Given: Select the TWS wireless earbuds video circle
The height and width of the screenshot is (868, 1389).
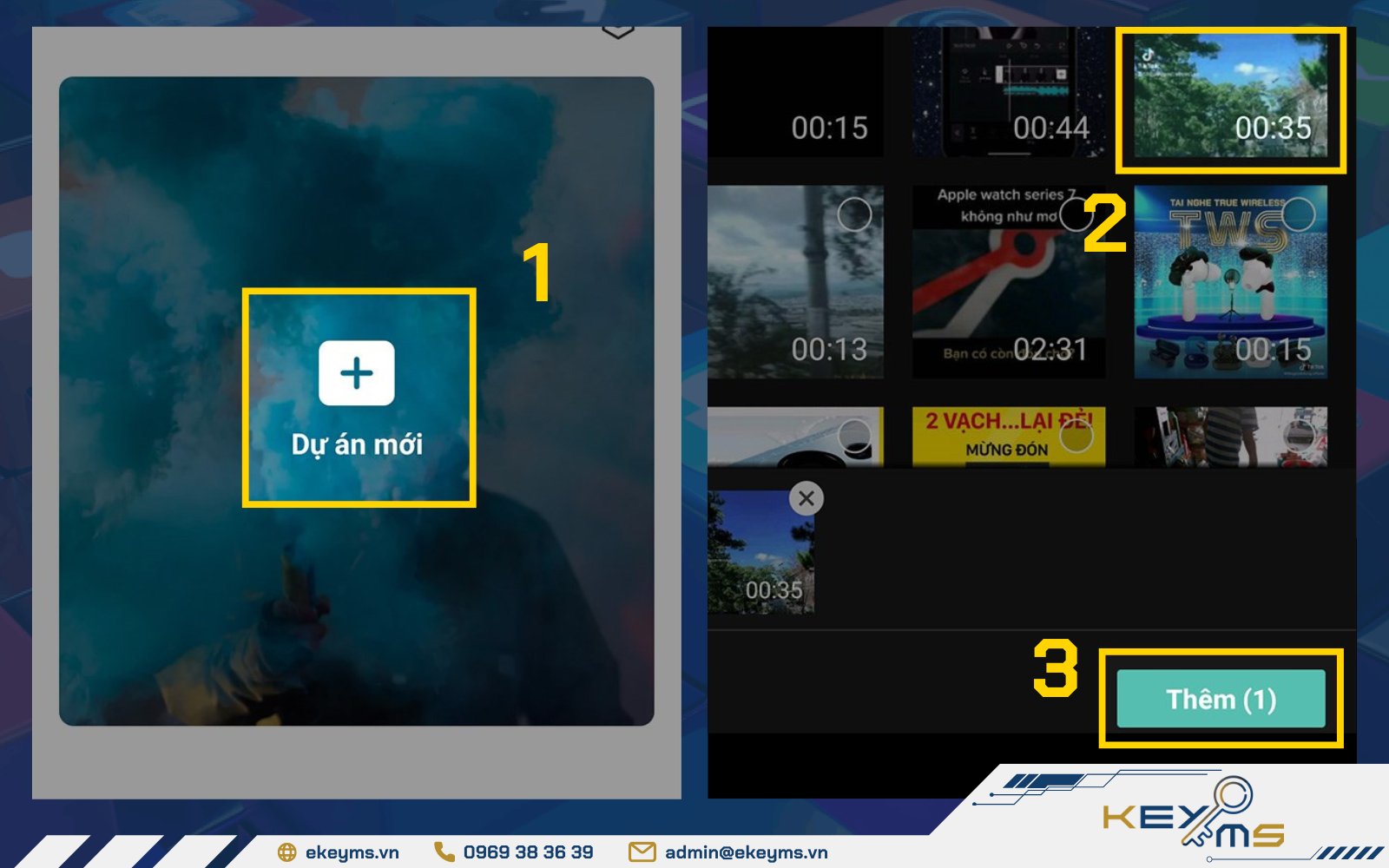Looking at the screenshot, I should click(1299, 214).
